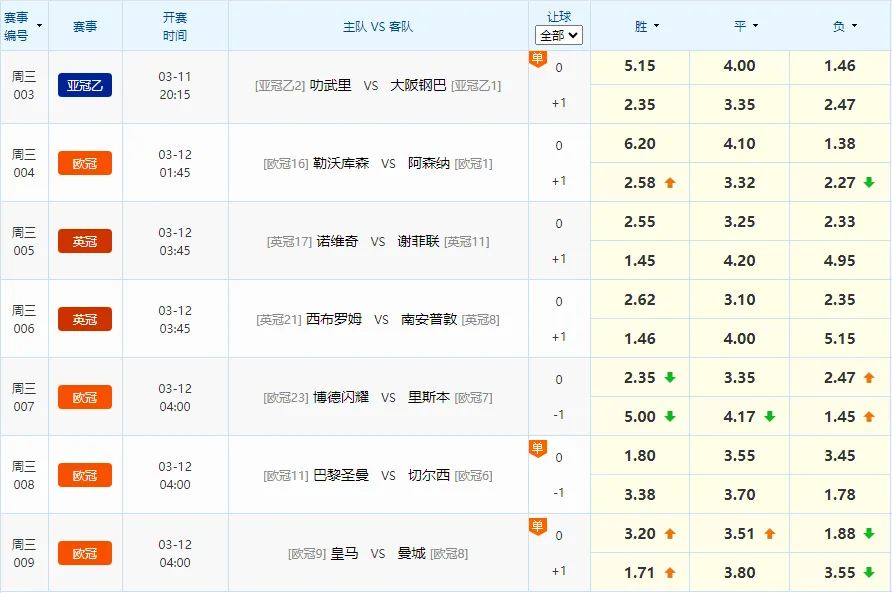Screen dimensions: 892x593
Task: Open the 让球 全部 filter dropdown
Action: (x=559, y=35)
